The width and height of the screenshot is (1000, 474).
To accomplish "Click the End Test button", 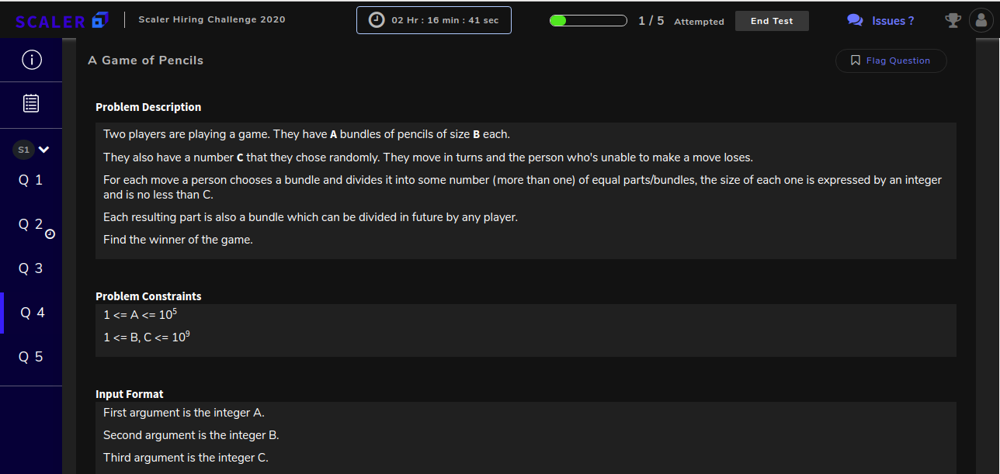I will 772,21.
